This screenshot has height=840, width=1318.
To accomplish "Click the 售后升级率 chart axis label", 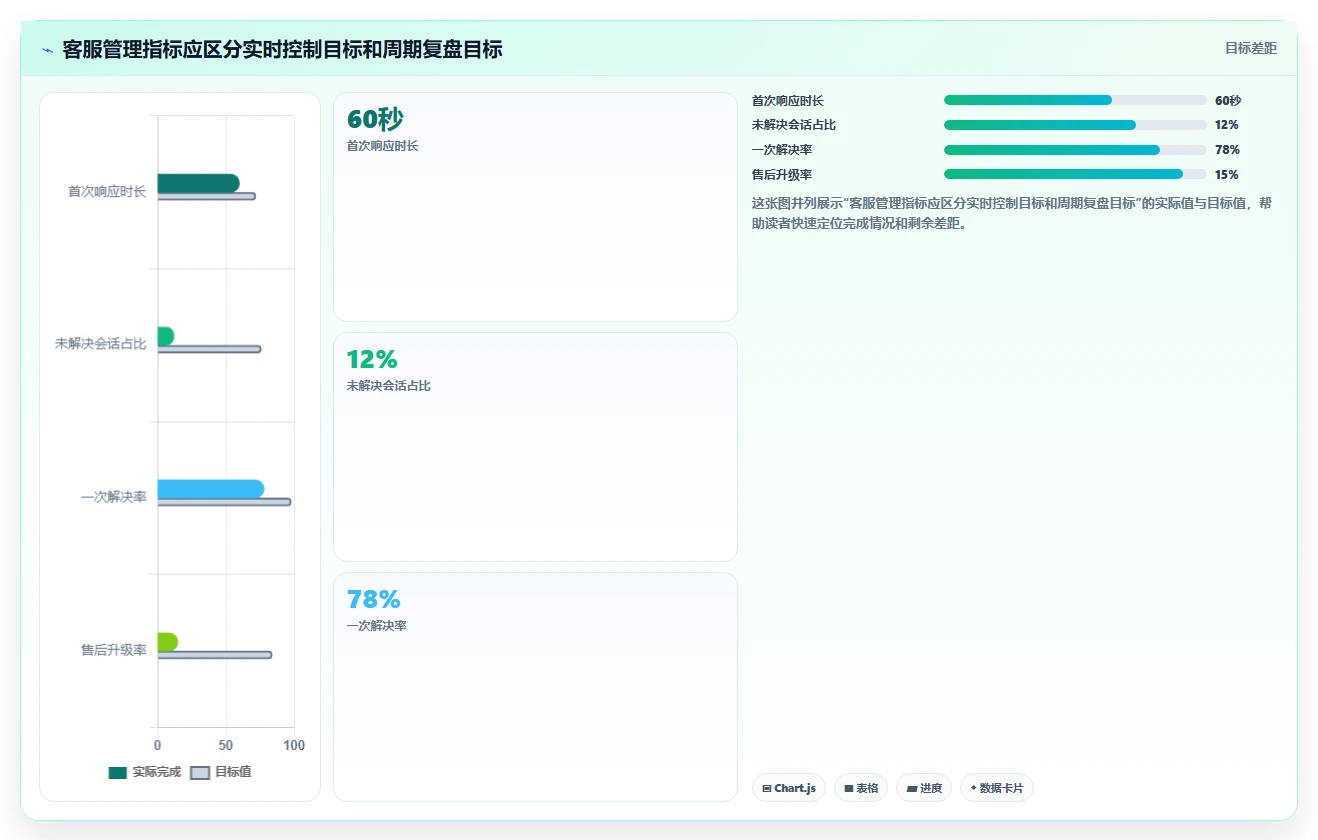I will coord(114,650).
